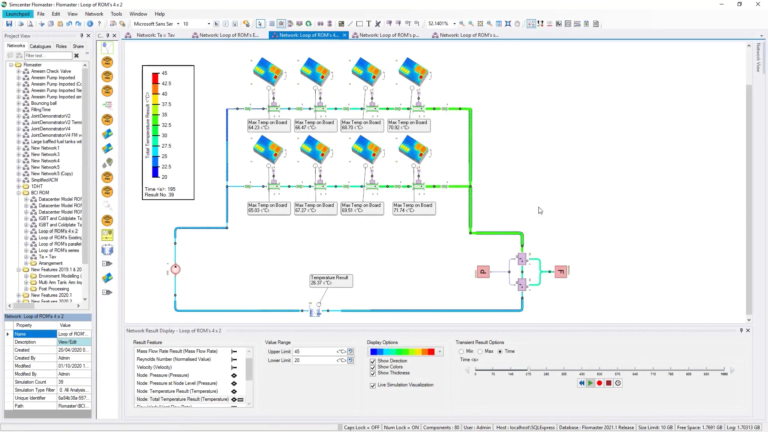Click the pump component on the network
The image size is (768, 432).
tap(175, 269)
